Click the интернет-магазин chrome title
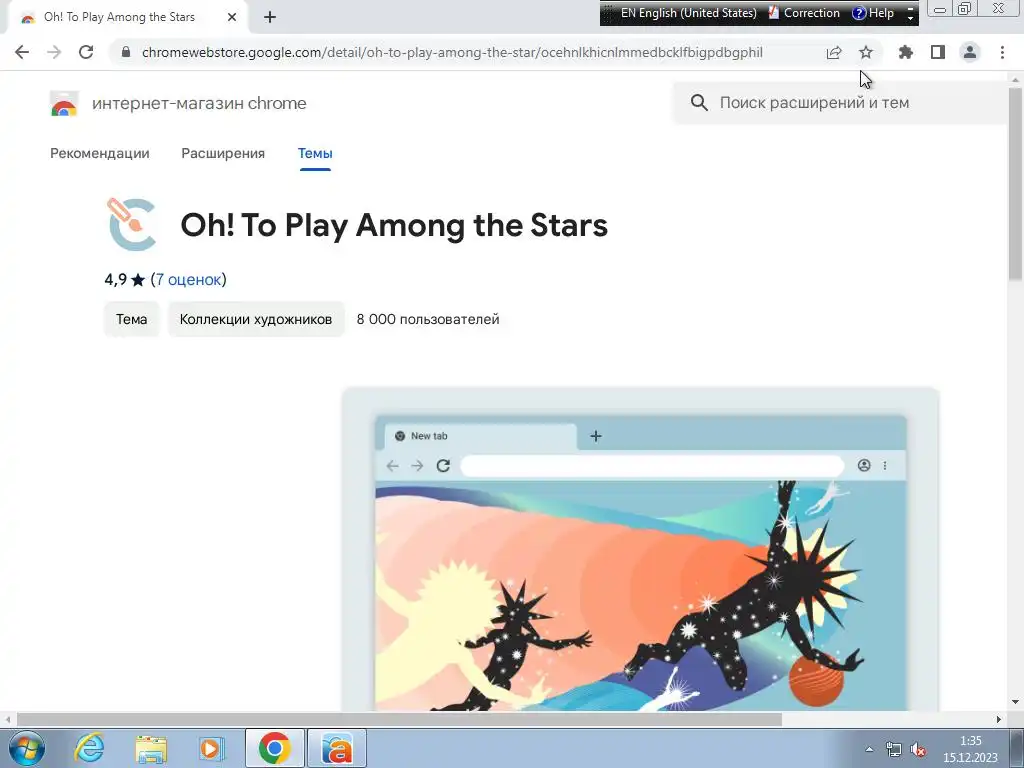Viewport: 1024px width, 768px height. (199, 103)
